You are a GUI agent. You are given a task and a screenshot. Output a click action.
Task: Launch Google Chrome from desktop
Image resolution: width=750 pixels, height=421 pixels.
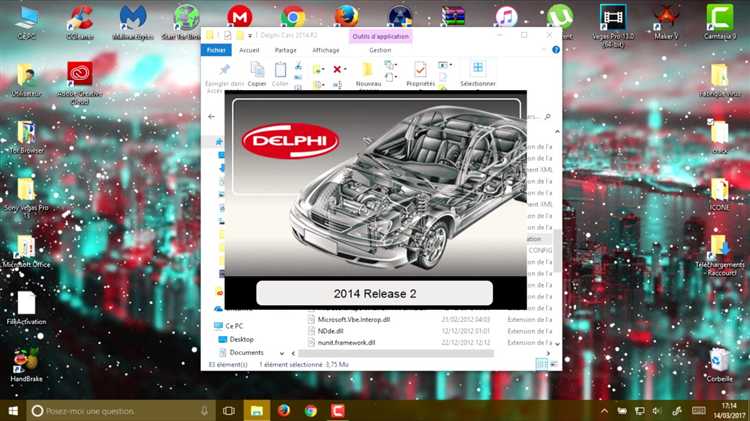point(293,17)
